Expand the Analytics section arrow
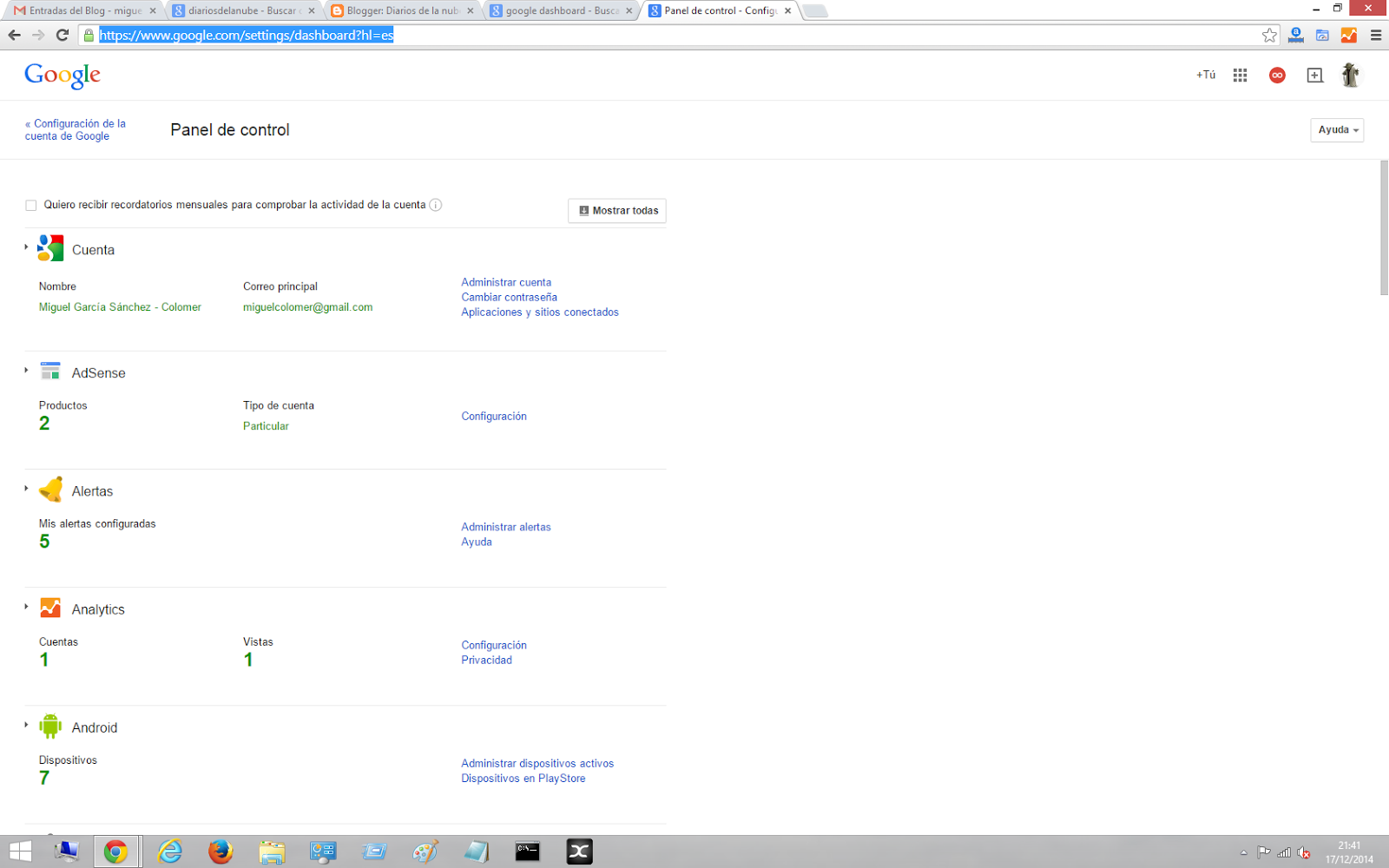Screen dimensions: 1389x868 click(x=26, y=607)
